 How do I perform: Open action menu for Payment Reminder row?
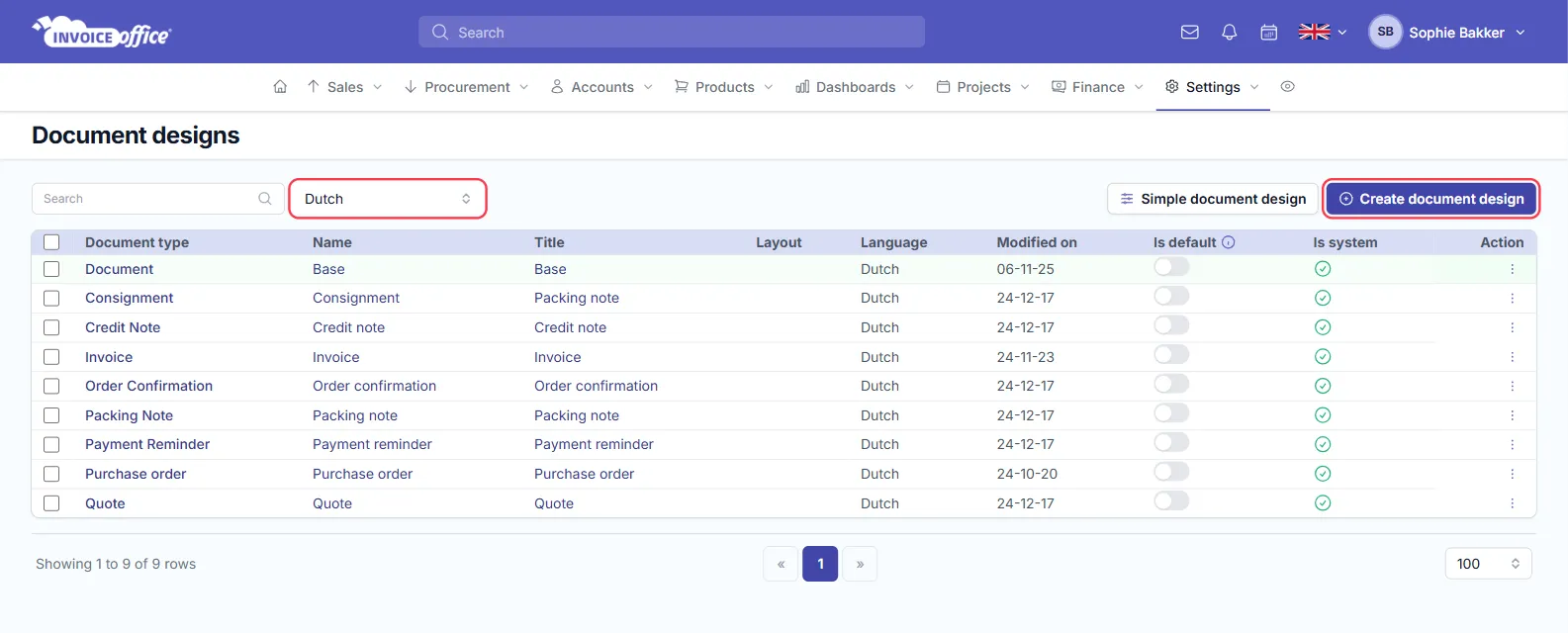(x=1512, y=445)
